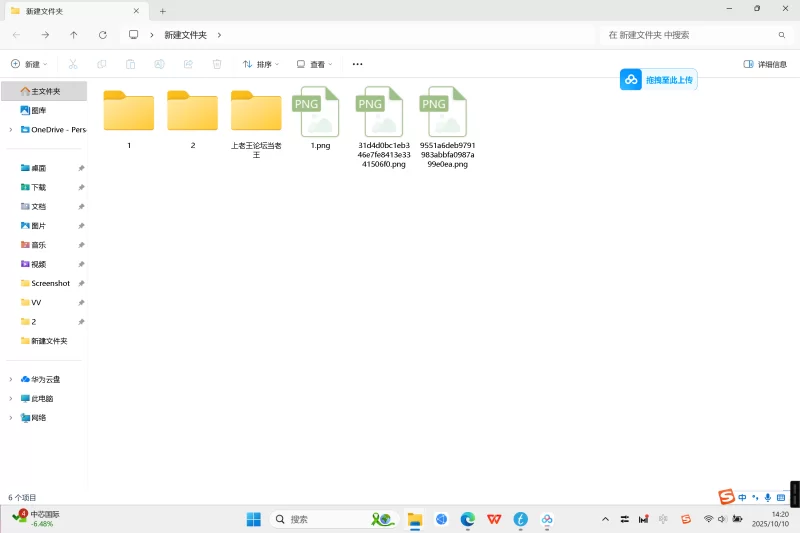800x533 pixels.
Task: Open 主文件夹 in the sidebar
Action: point(45,91)
